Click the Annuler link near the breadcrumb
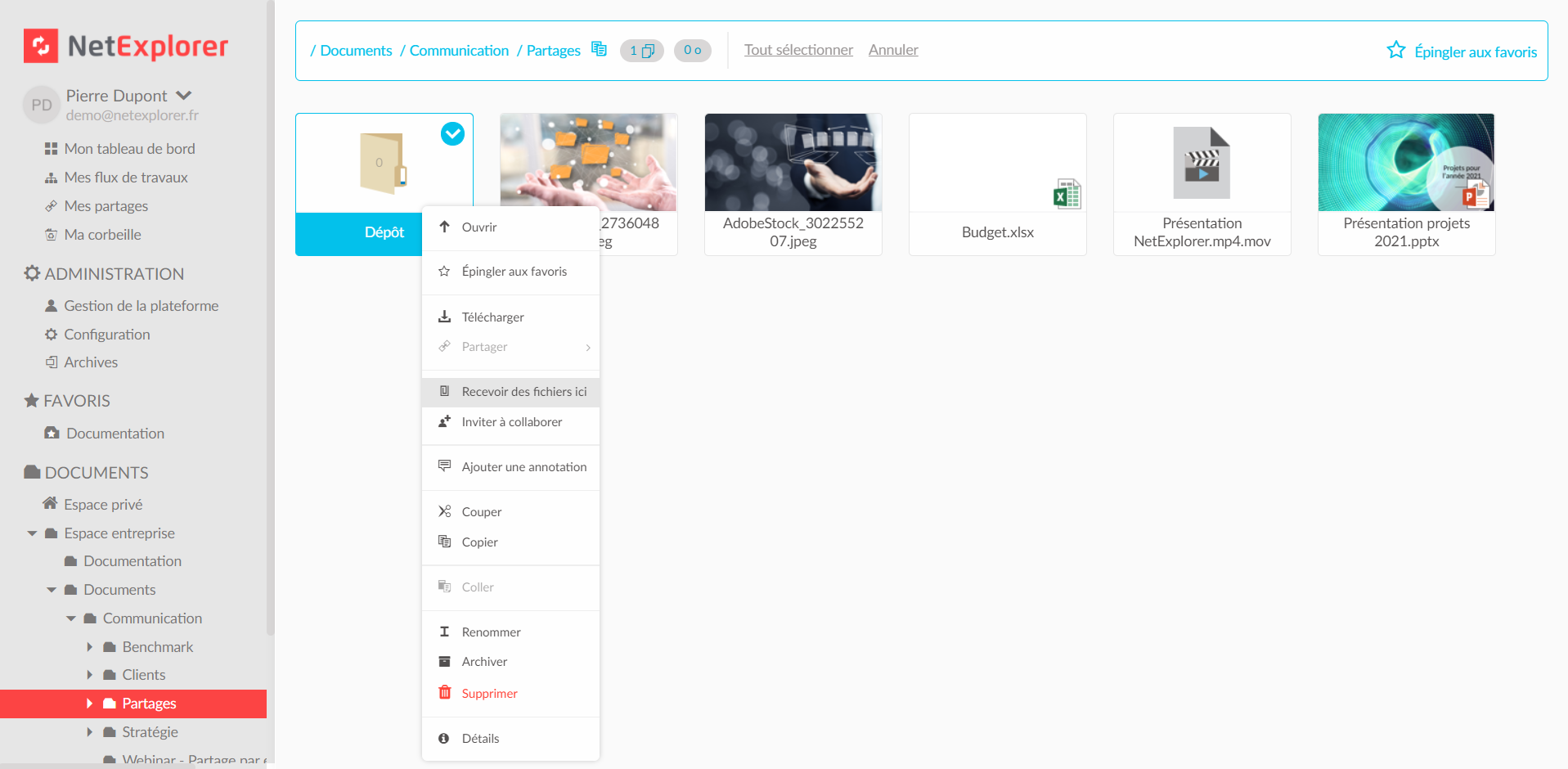The image size is (1568, 769). click(x=892, y=49)
